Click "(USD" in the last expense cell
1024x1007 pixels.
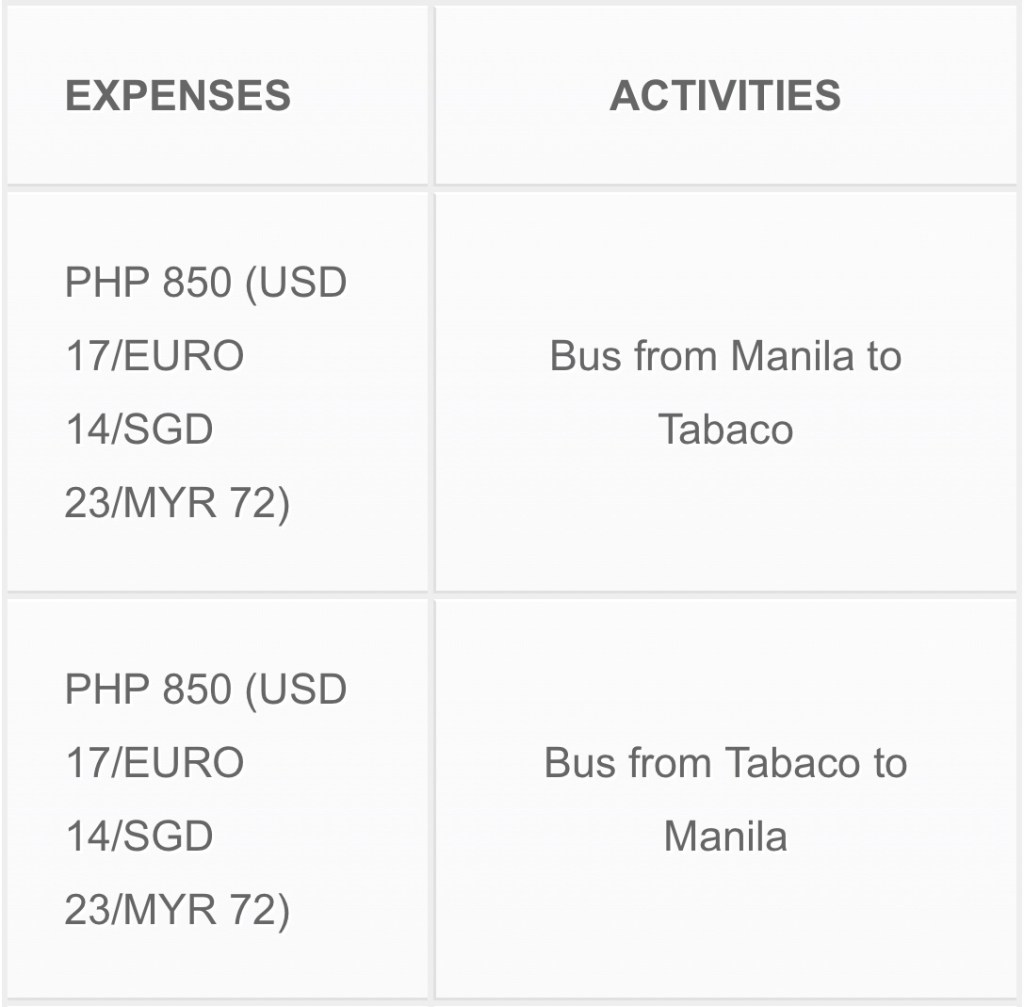[296, 690]
